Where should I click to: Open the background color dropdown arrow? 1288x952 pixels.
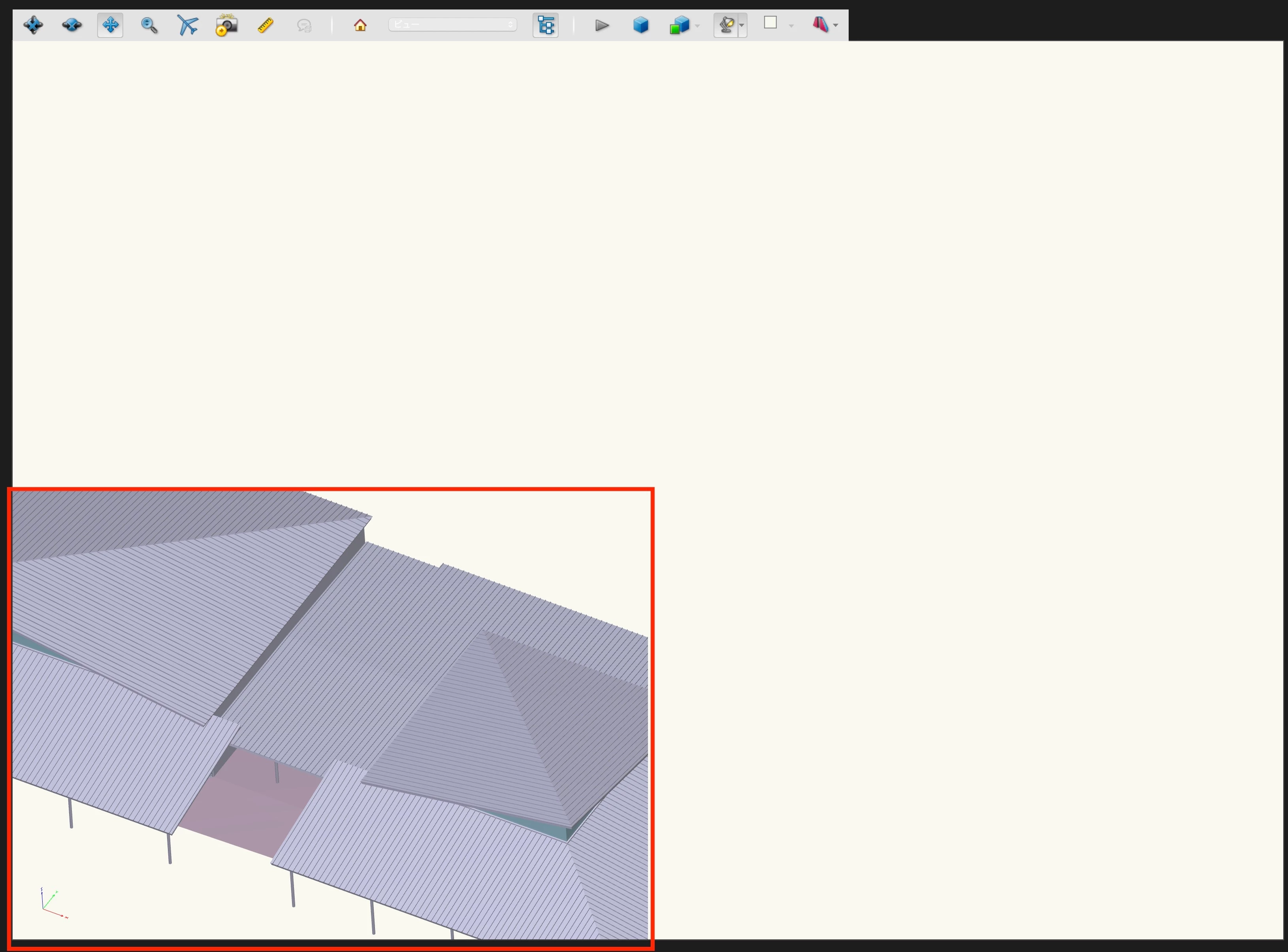pos(791,25)
